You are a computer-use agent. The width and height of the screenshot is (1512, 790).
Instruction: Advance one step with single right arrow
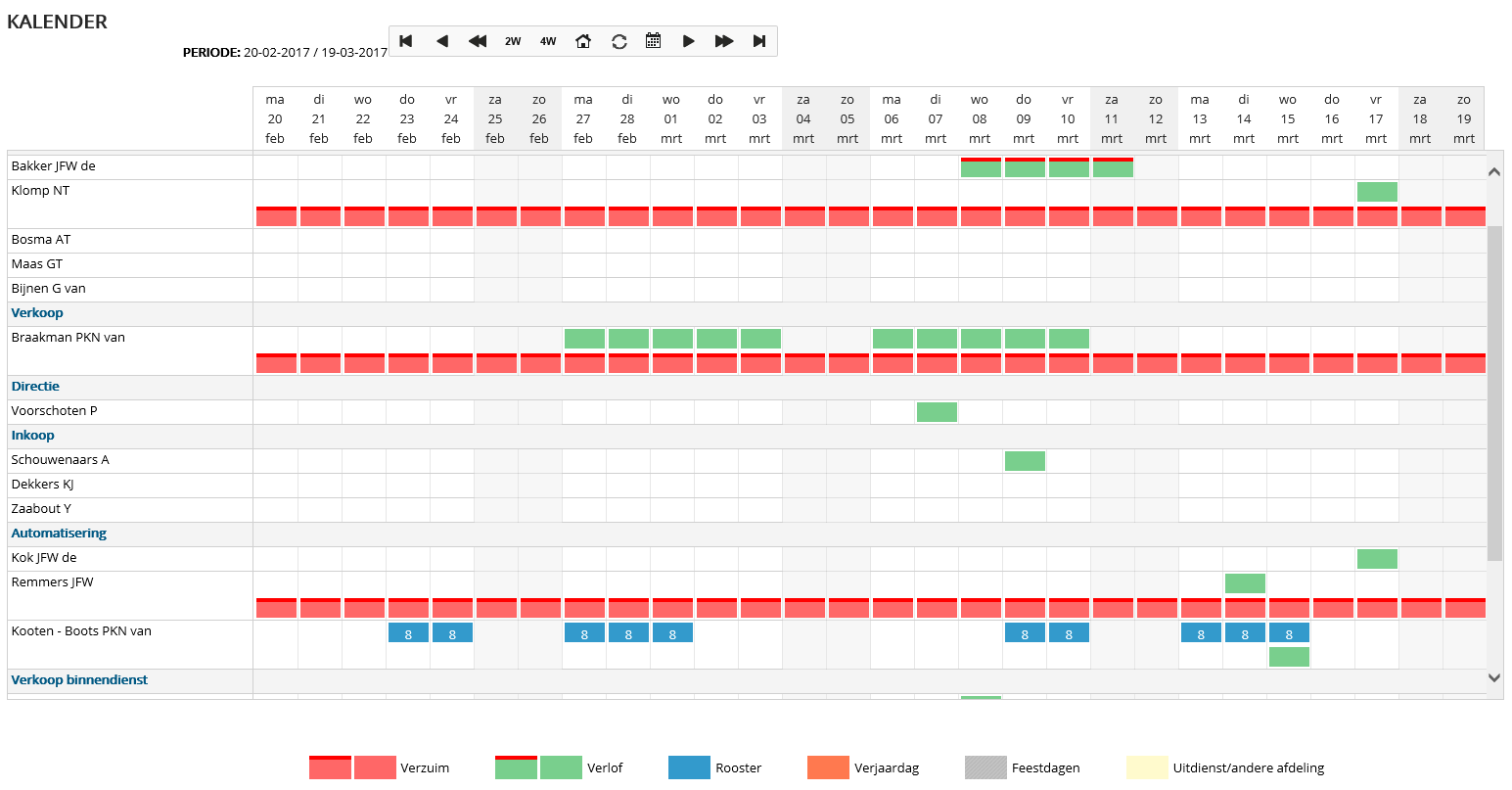tap(689, 41)
